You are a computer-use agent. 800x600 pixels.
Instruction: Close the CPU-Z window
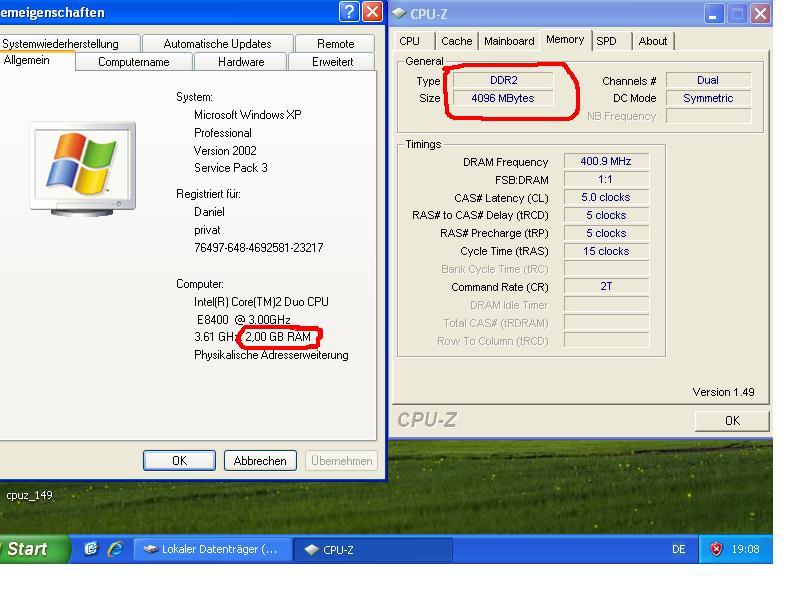click(x=760, y=14)
